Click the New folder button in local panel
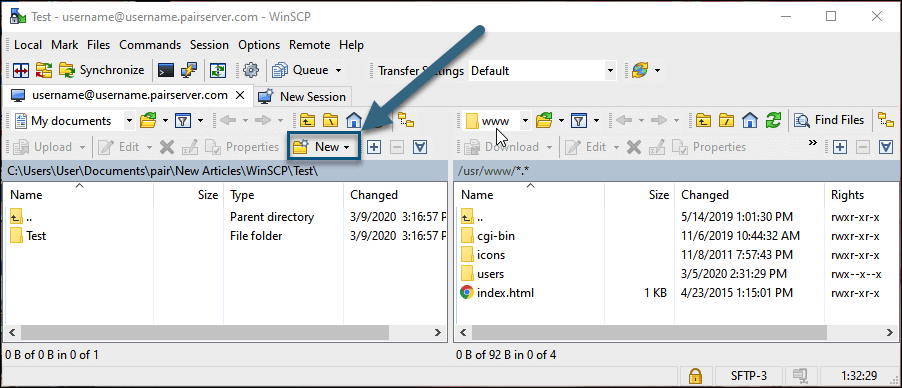The height and width of the screenshot is (388, 902). [323, 147]
